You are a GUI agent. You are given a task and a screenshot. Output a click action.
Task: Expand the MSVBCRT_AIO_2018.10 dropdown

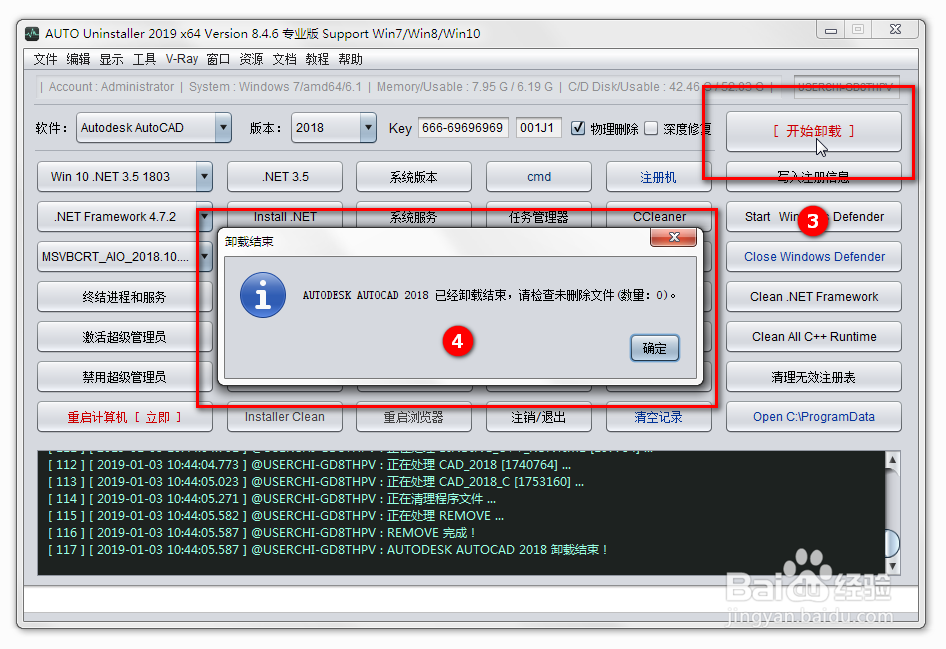click(205, 256)
